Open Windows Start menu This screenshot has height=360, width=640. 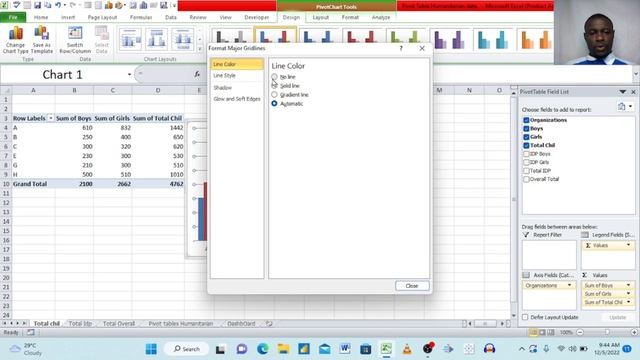[151, 349]
